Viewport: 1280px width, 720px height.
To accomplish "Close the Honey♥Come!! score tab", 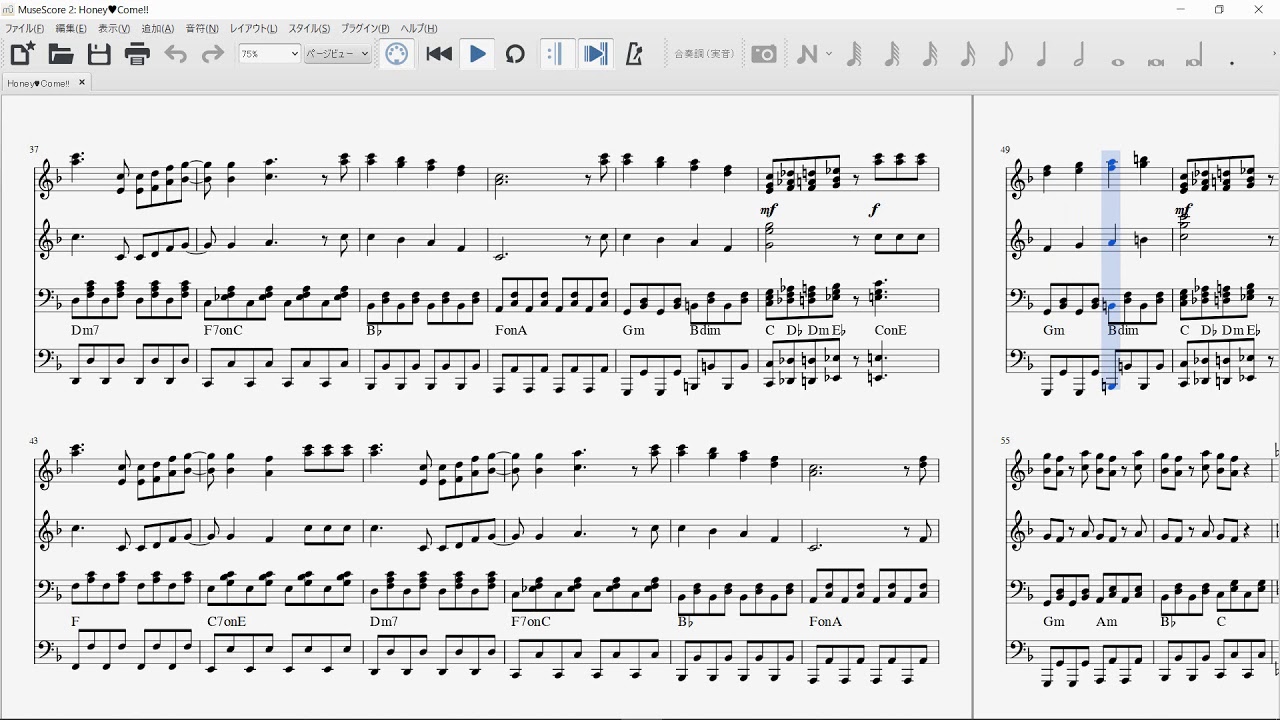I will tap(82, 83).
